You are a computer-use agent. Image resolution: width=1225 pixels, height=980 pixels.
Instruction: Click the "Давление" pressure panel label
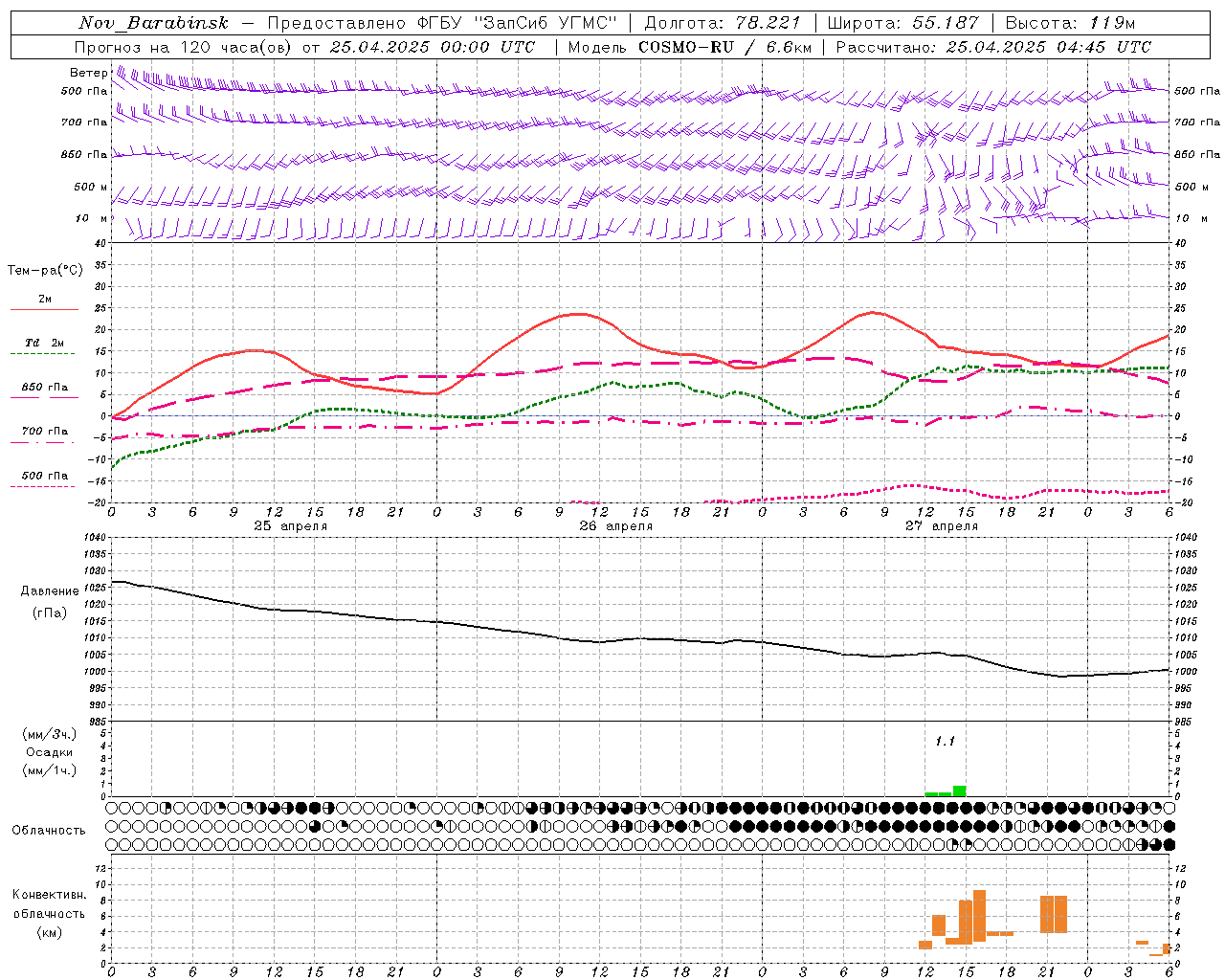point(50,591)
